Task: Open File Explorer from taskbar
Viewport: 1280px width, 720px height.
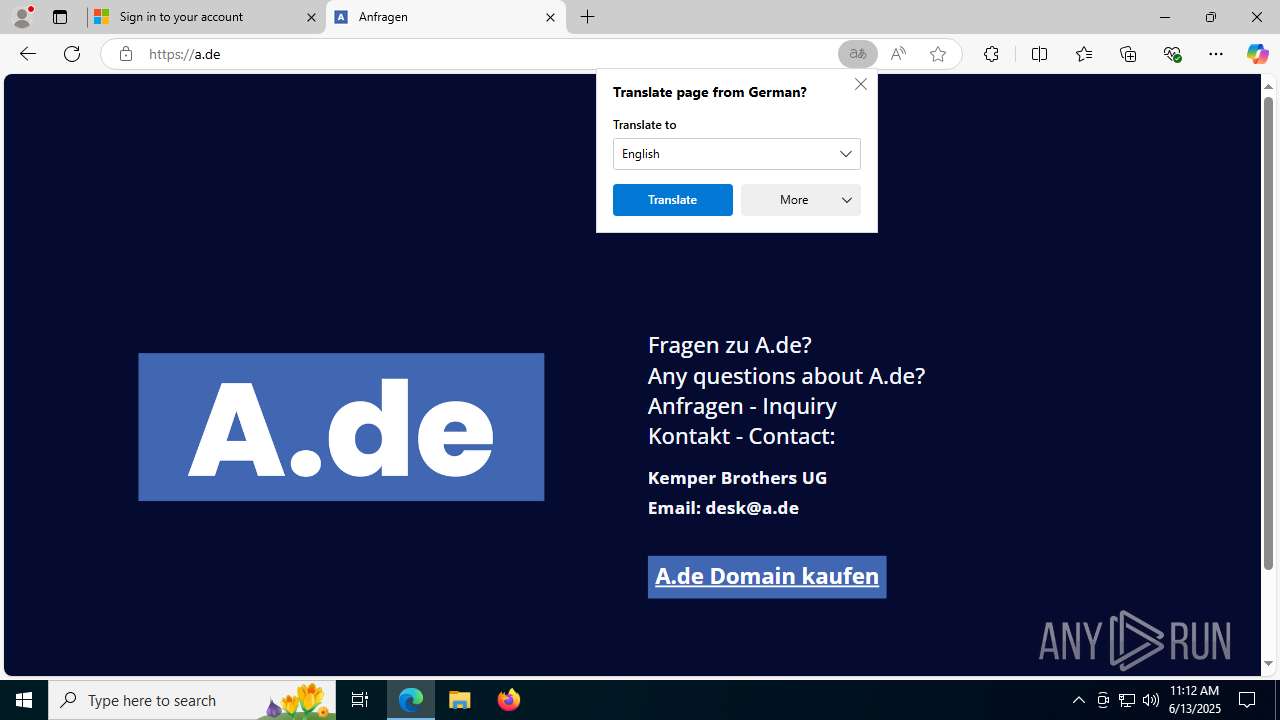Action: pyautogui.click(x=460, y=700)
